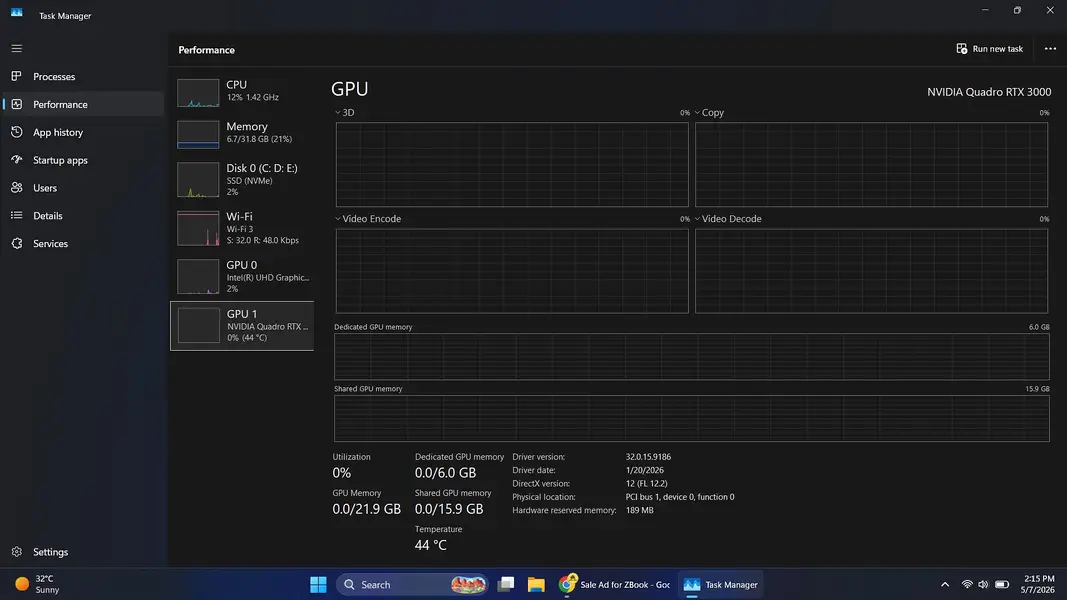
Task: Click the 0.0/21.9 GB GPU Memory value
Action: 366,509
